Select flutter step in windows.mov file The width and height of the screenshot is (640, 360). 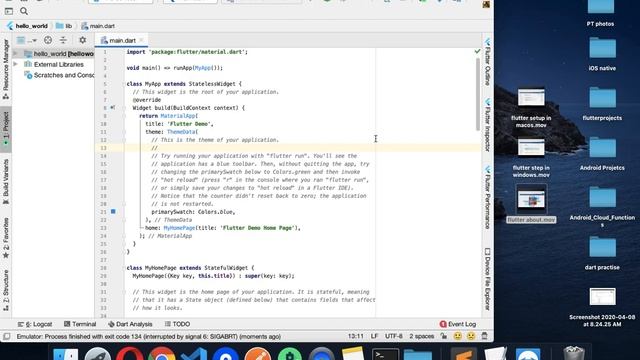click(x=531, y=158)
